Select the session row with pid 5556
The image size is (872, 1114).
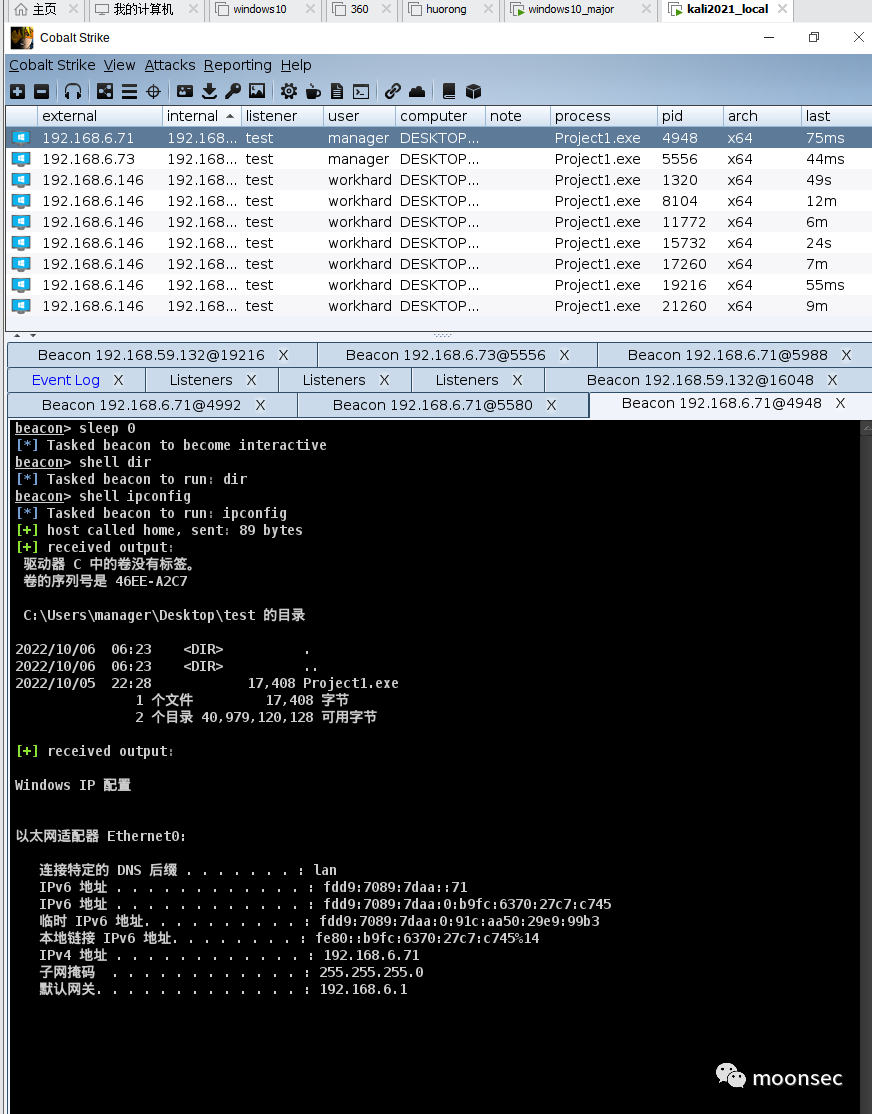tap(438, 159)
